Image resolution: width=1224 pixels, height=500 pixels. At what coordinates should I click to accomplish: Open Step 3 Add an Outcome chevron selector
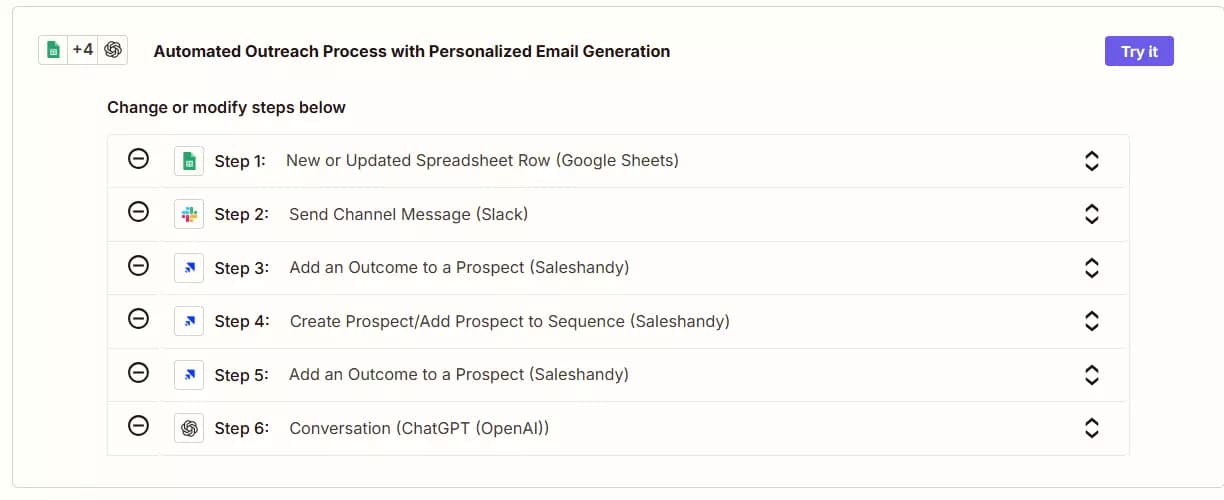(x=1092, y=268)
